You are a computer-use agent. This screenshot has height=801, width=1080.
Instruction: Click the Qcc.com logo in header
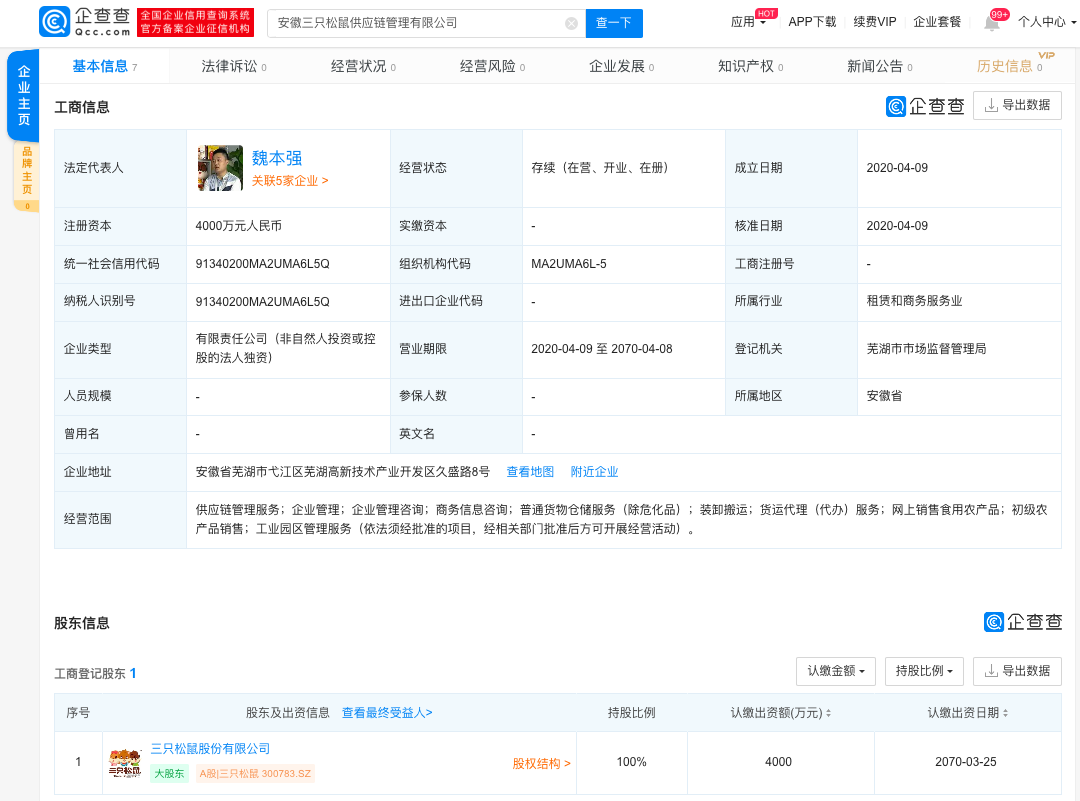pyautogui.click(x=85, y=22)
